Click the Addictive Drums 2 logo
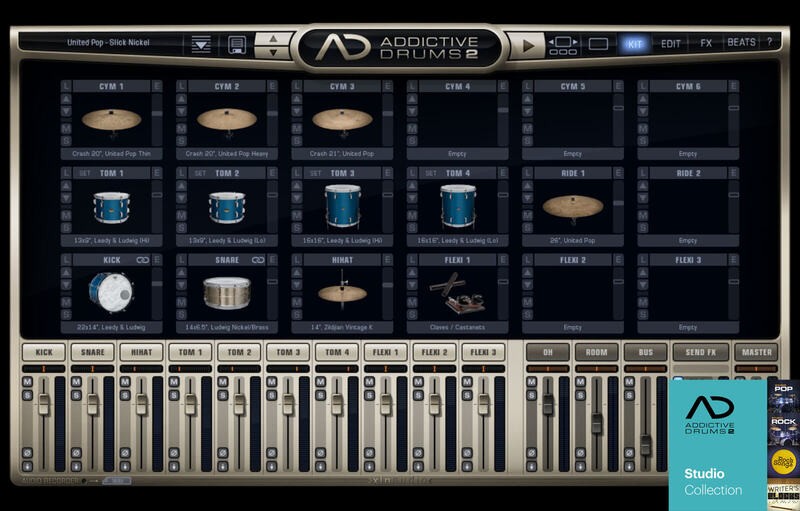800x511 pixels. click(399, 47)
